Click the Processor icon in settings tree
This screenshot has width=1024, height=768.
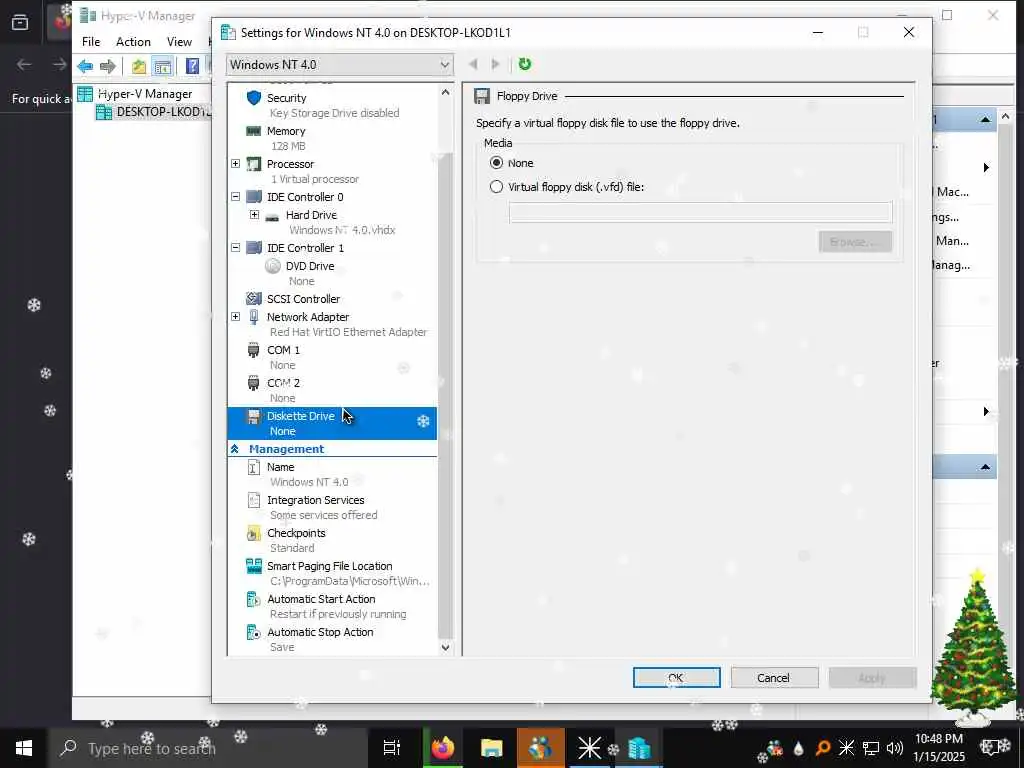pos(253,164)
